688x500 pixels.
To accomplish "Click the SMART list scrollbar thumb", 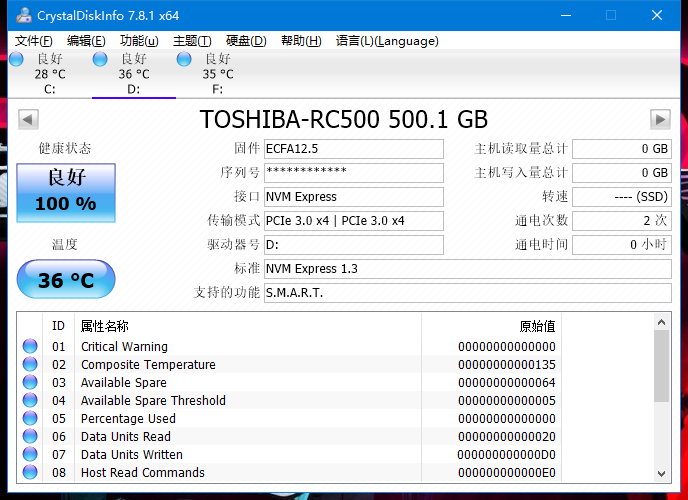I will pyautogui.click(x=661, y=366).
